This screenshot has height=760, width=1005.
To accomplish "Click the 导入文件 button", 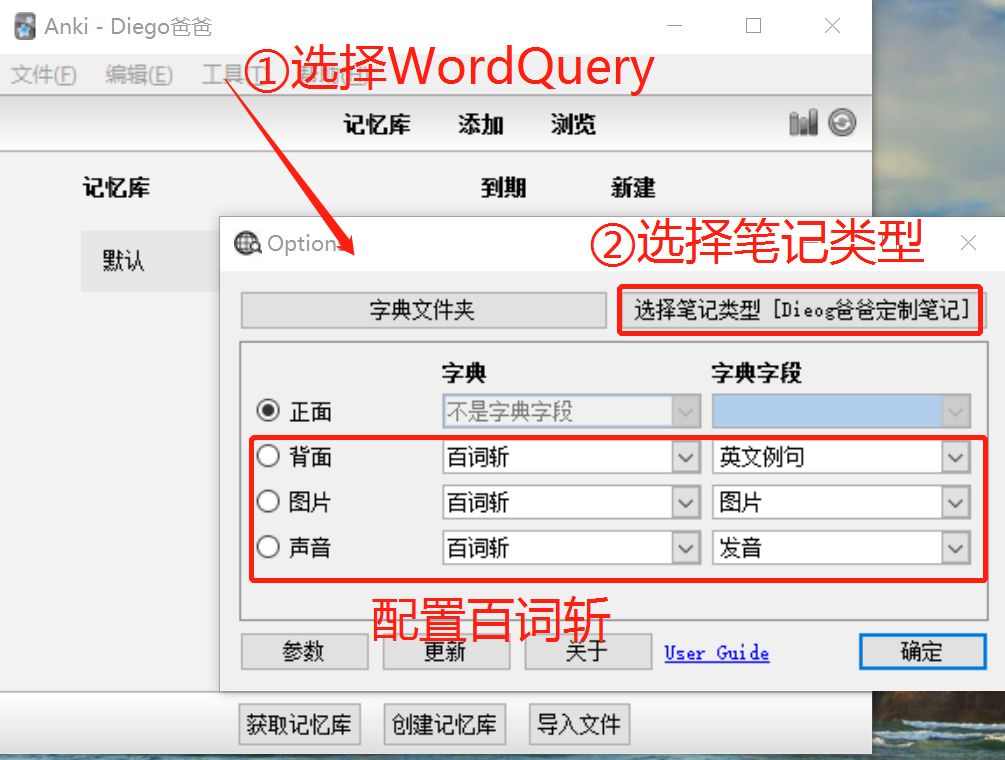I will click(x=579, y=724).
